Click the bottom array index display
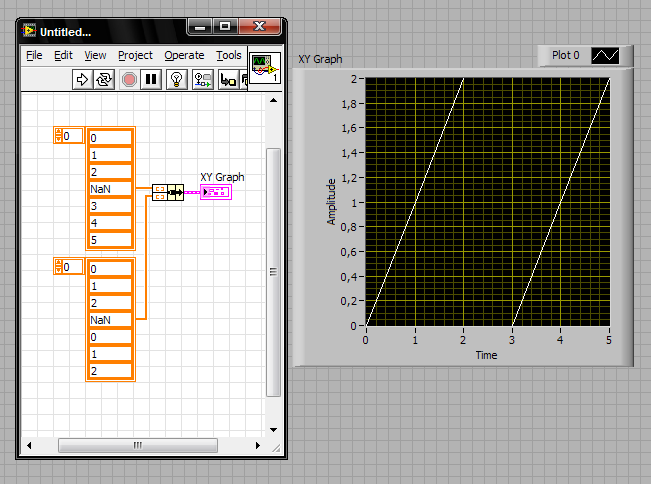The width and height of the screenshot is (651, 484). pos(69,266)
